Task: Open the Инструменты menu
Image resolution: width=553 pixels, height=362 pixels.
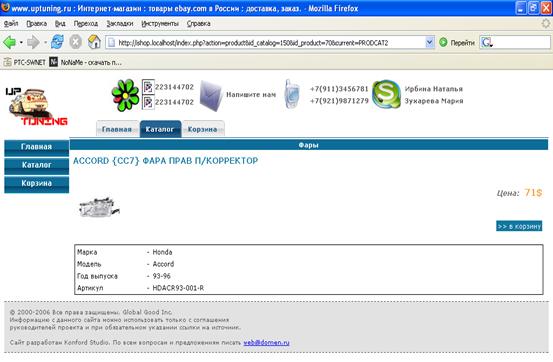Action: click(x=160, y=24)
